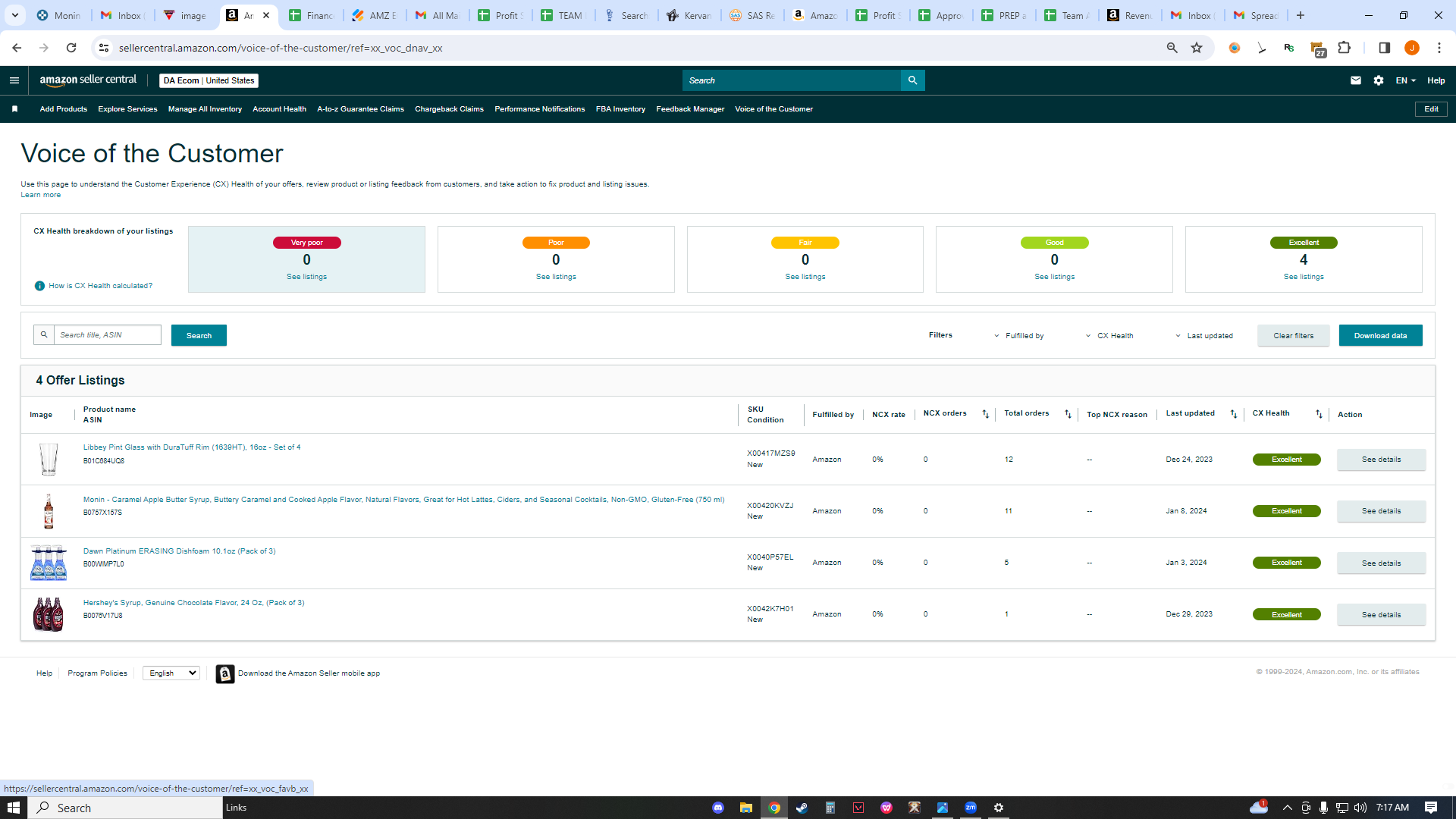Open the Seller Central hamburger menu
1456x819 pixels.
[14, 80]
